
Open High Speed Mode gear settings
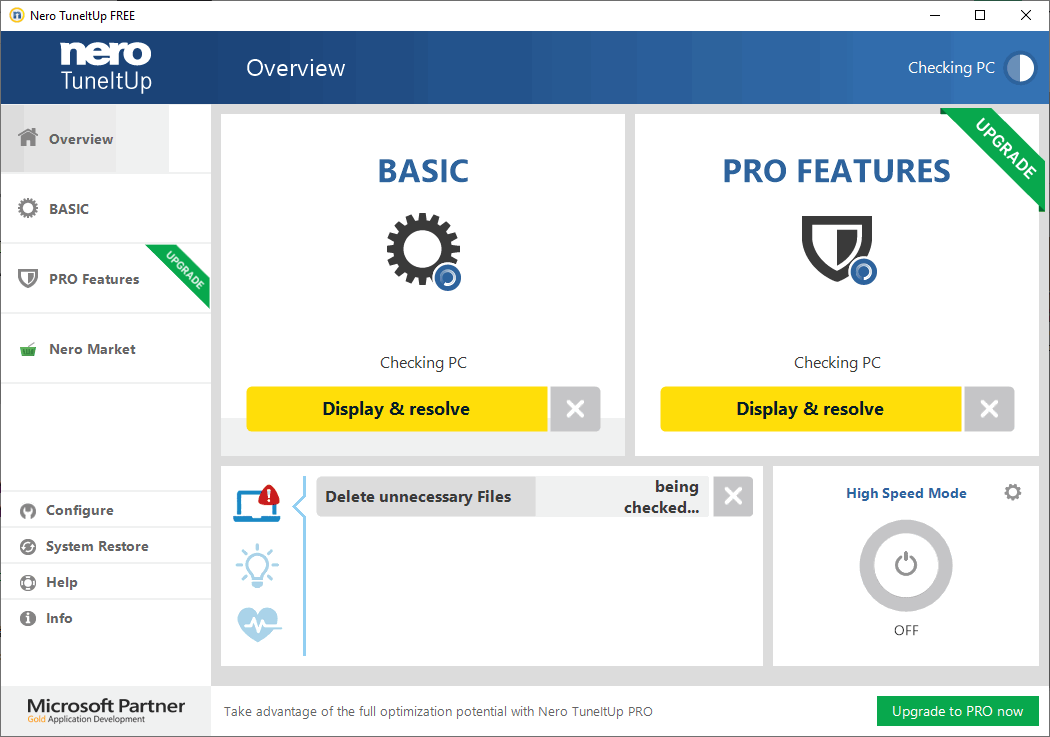coord(1012,493)
